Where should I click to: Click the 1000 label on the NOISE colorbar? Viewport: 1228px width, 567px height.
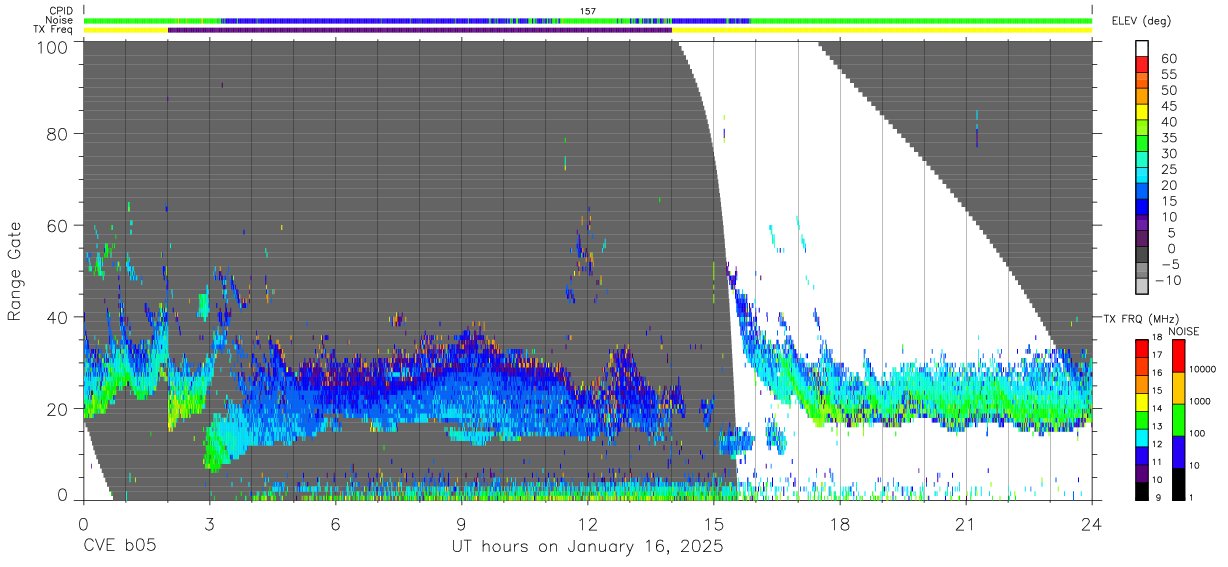[1200, 401]
